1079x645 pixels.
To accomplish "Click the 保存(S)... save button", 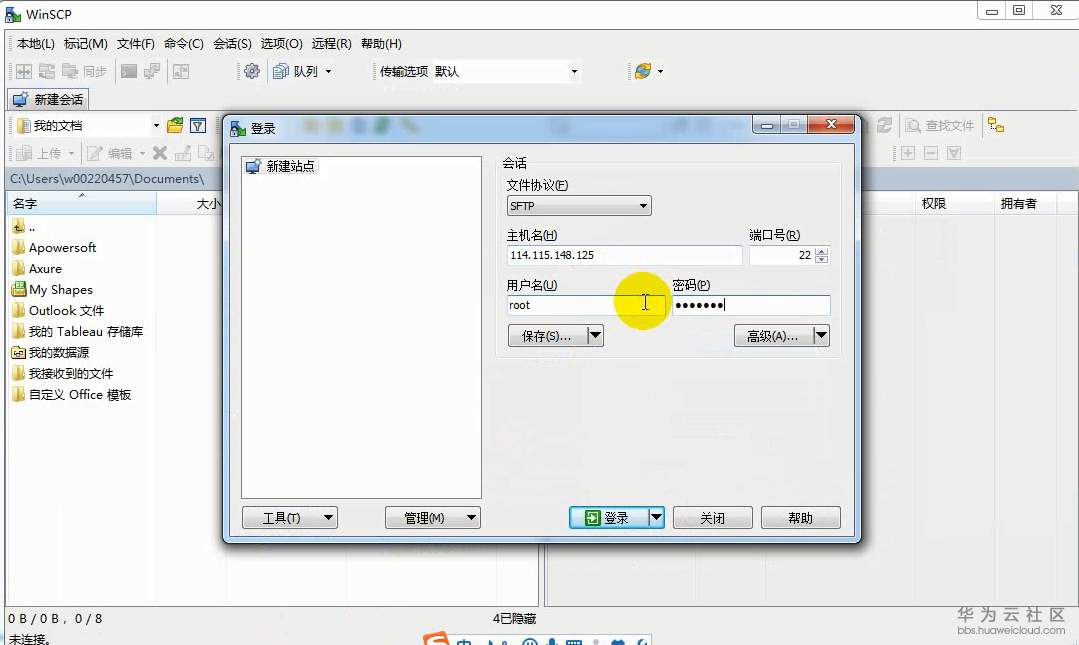I will point(547,336).
